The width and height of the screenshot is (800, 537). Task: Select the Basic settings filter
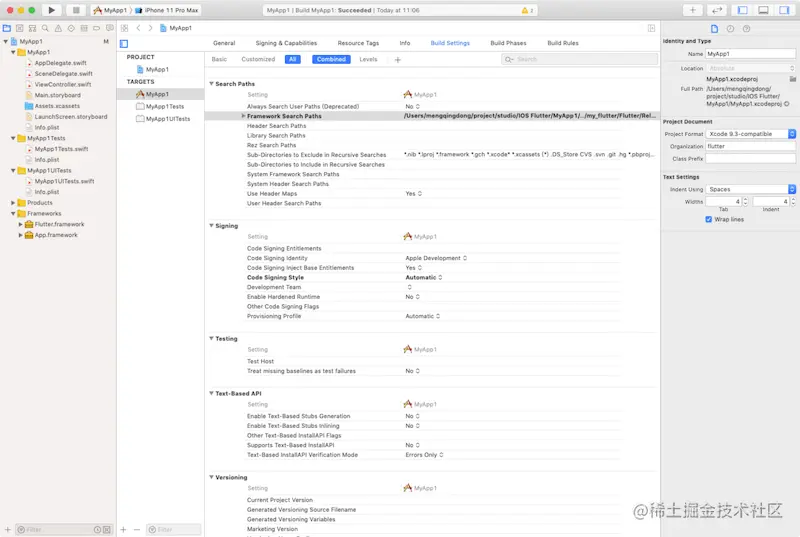click(x=219, y=59)
